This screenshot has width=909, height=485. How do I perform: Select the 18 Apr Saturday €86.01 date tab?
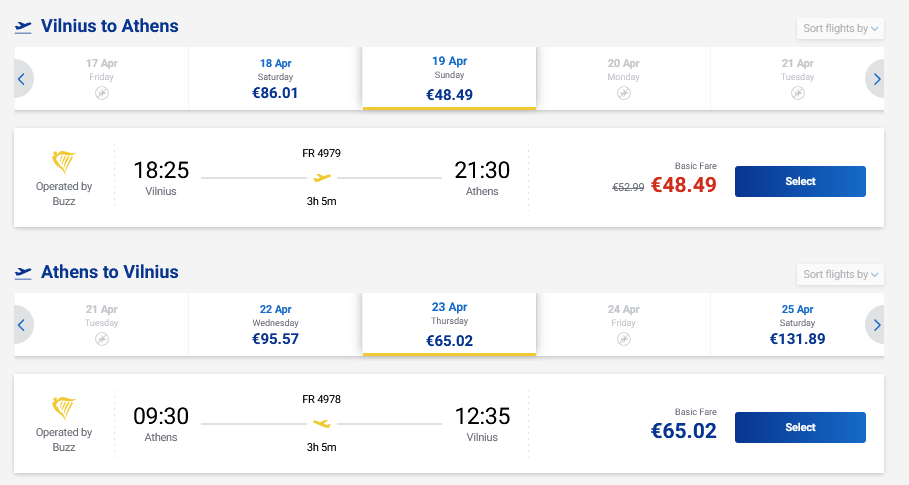[x=275, y=78]
